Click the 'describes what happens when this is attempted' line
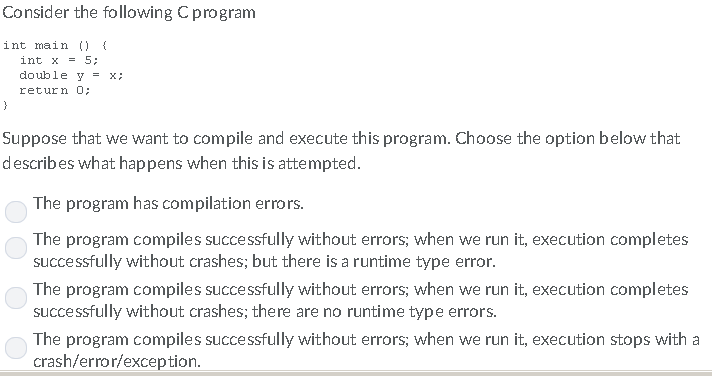 (181, 163)
